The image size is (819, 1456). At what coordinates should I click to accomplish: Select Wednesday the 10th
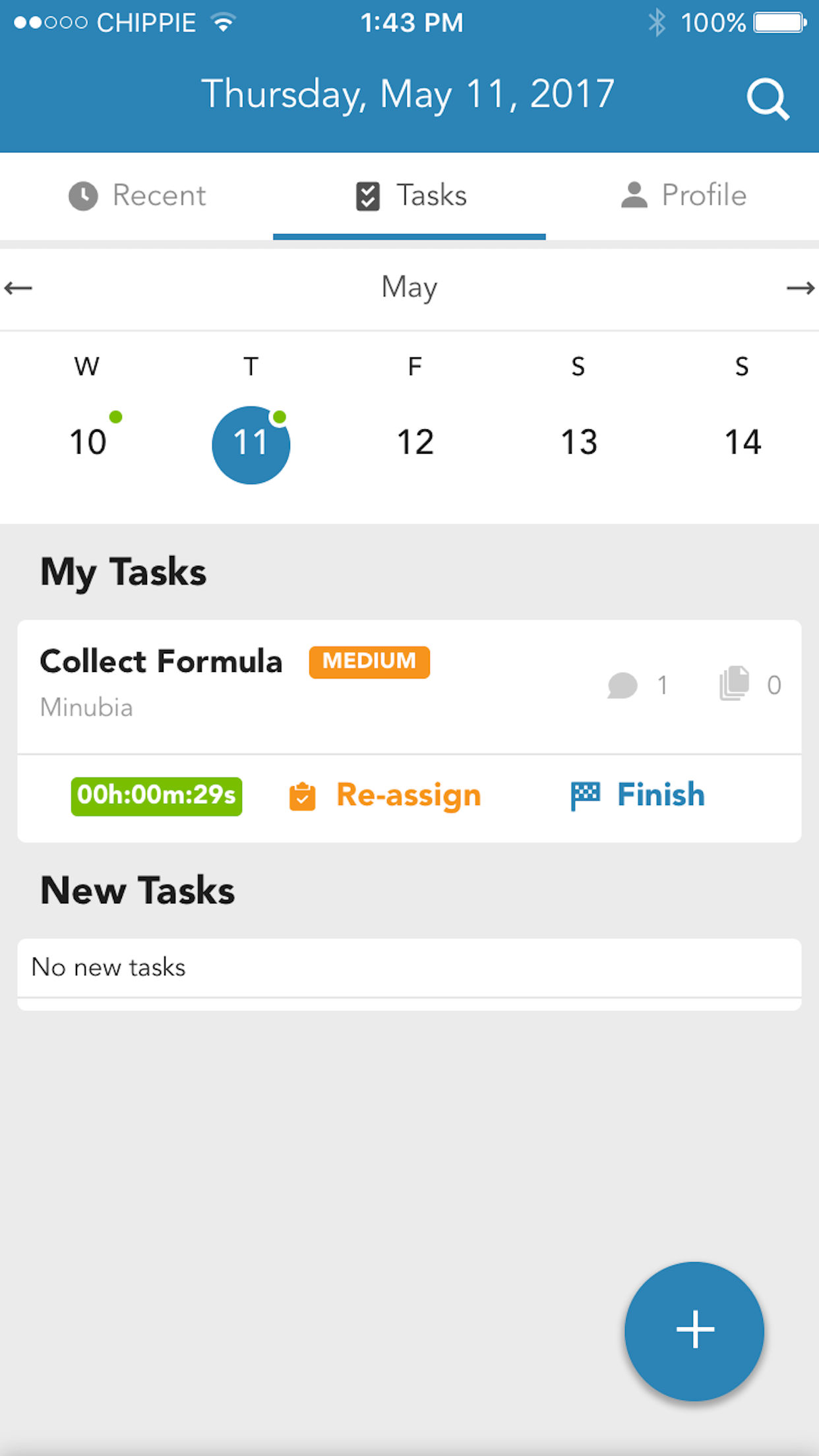[88, 442]
